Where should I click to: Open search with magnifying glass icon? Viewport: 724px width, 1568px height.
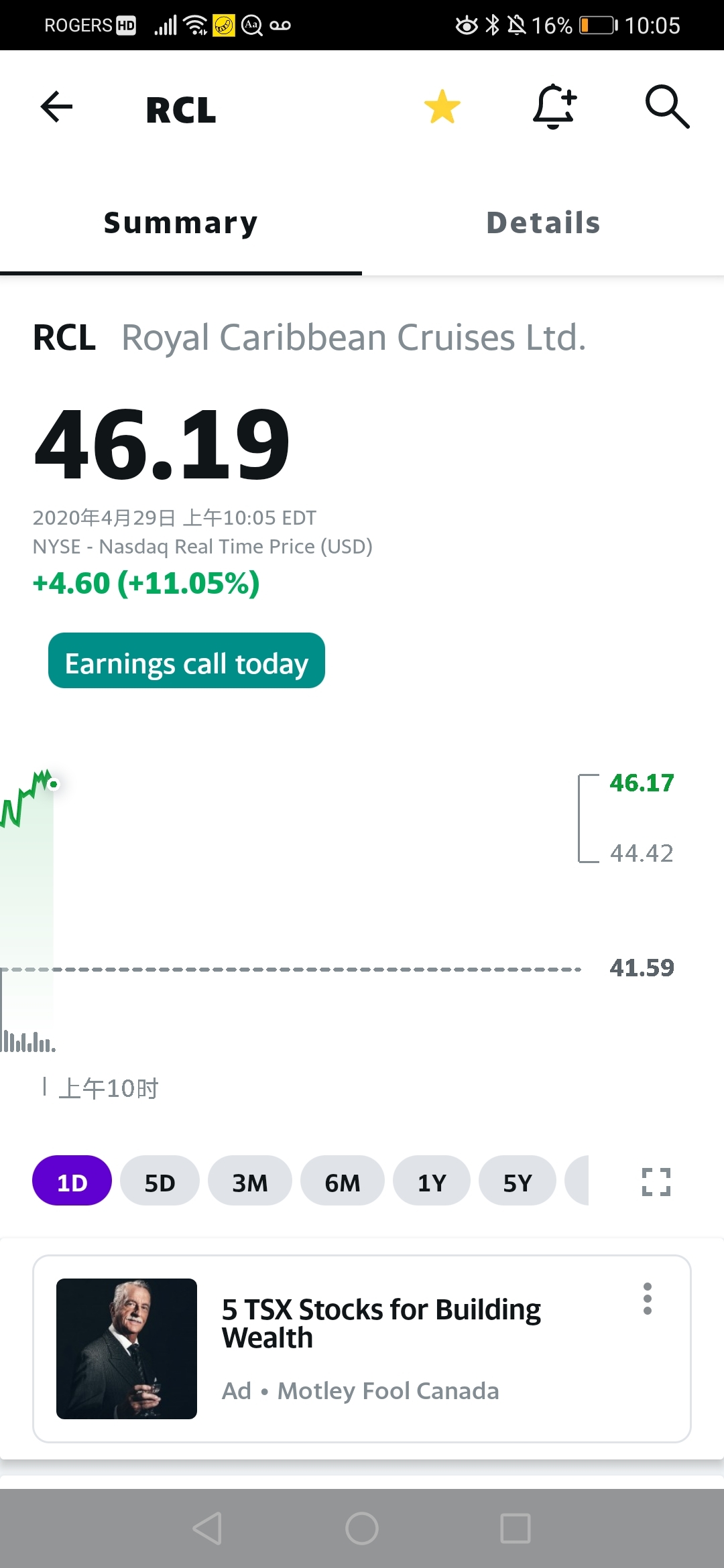(x=667, y=107)
